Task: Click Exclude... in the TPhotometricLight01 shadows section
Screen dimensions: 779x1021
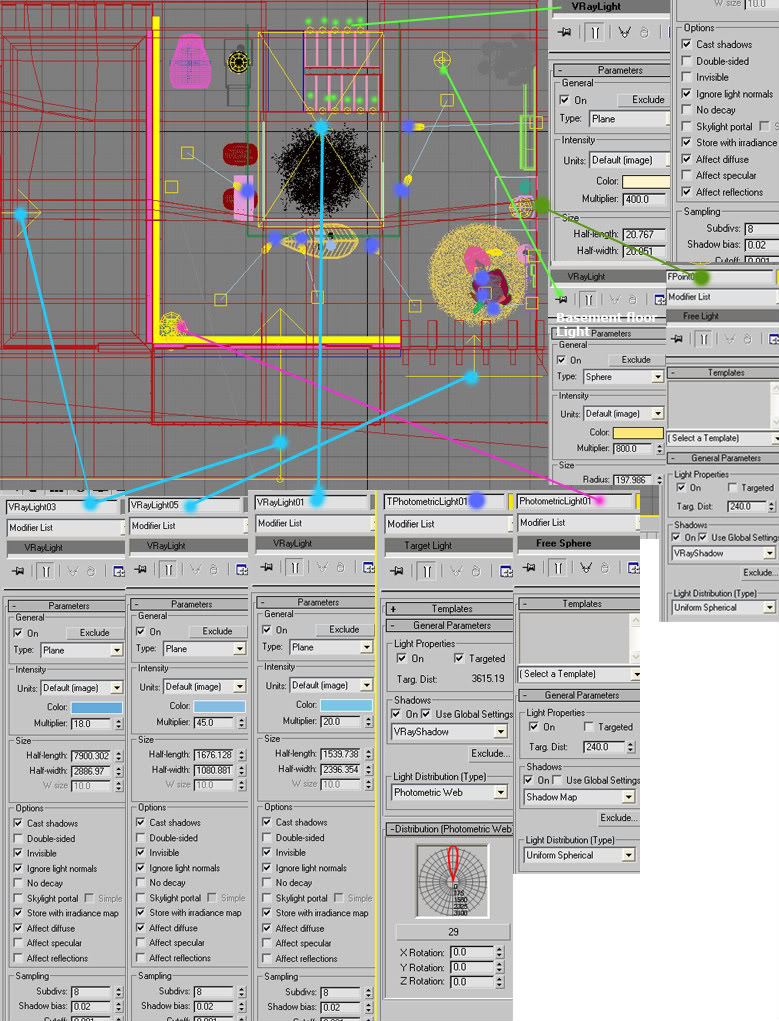Action: [490, 753]
